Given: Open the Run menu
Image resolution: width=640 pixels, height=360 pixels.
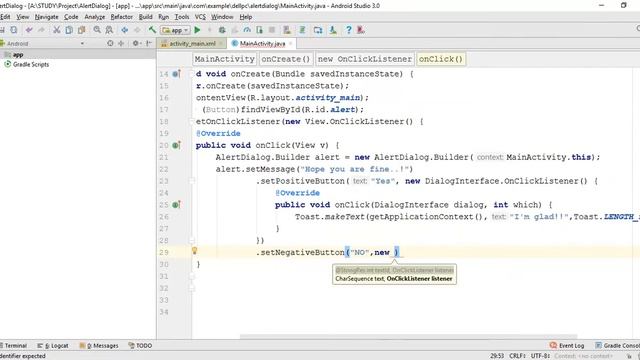Looking at the screenshot, I should [163, 17].
